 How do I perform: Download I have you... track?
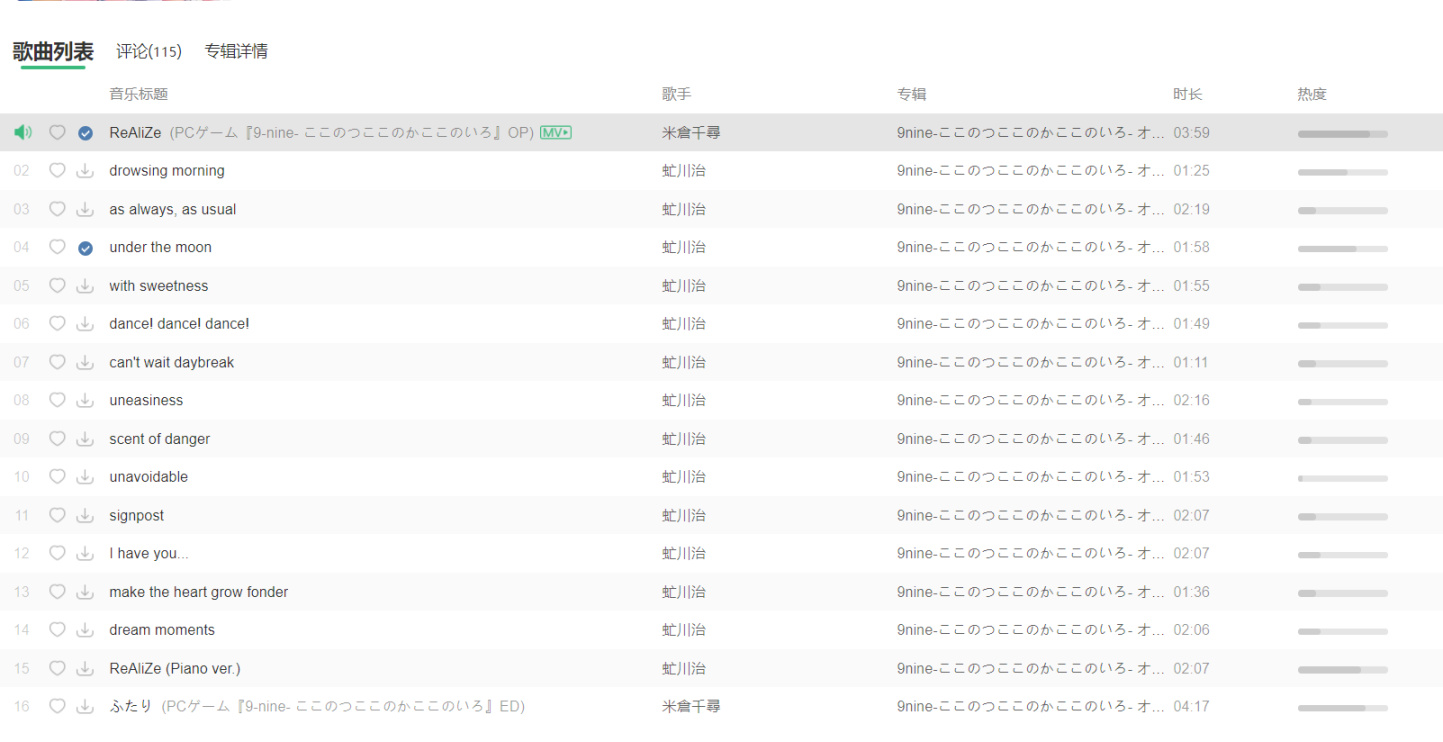[85, 554]
